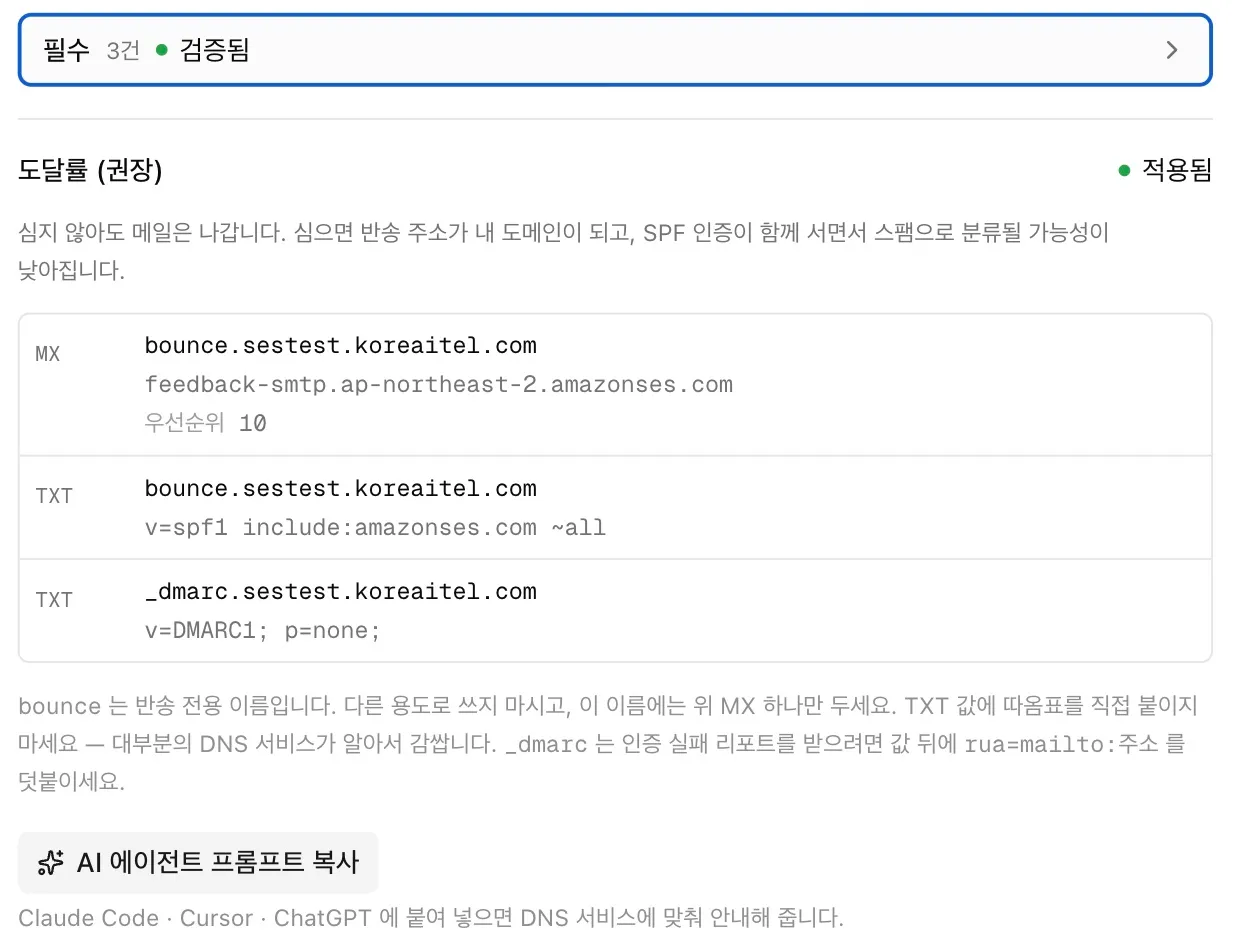Image resolution: width=1256 pixels, height=952 pixels.
Task: Click TXT label of the SPF record
Action: tap(54, 496)
